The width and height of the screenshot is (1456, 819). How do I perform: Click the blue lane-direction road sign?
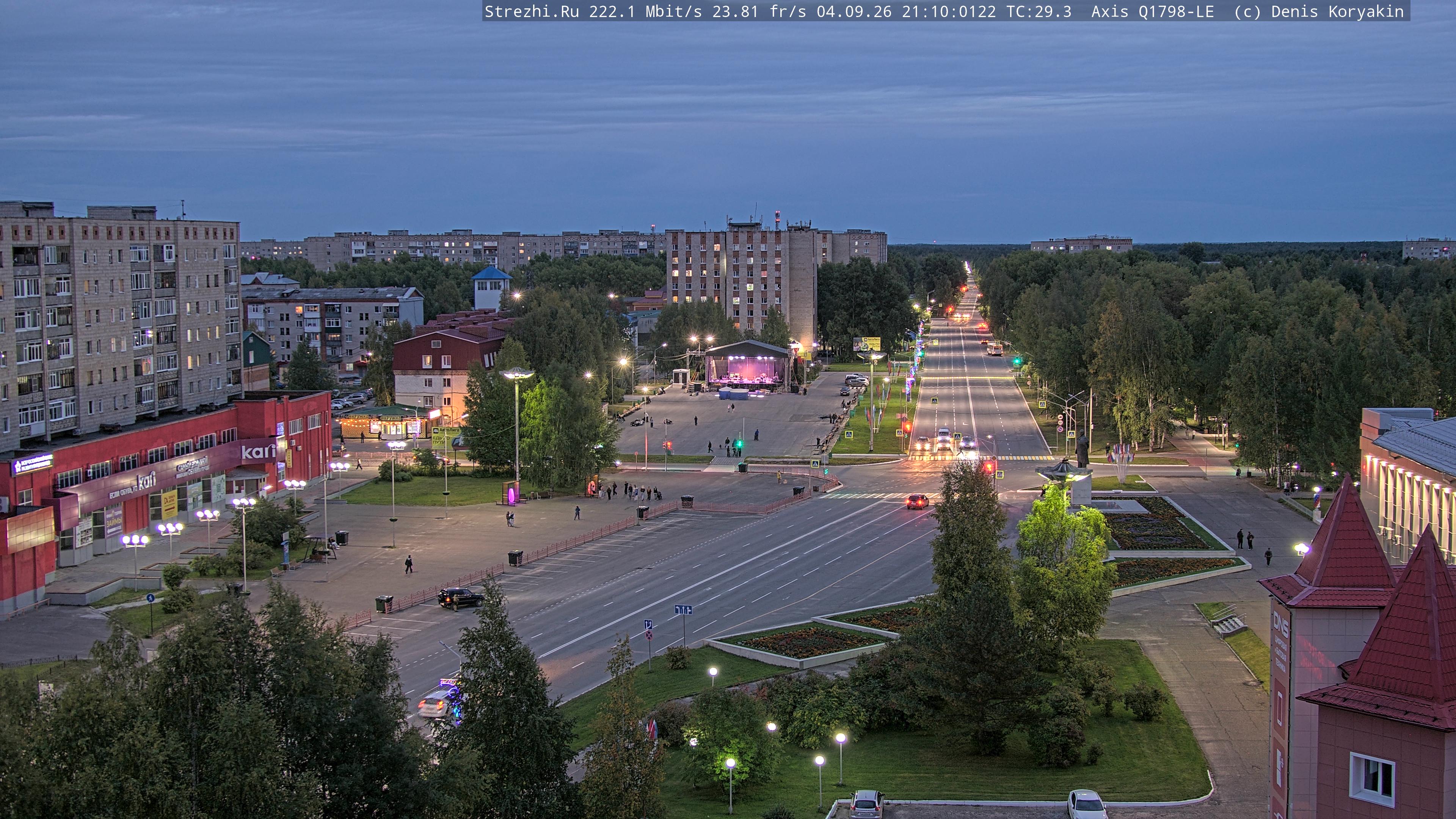[683, 609]
